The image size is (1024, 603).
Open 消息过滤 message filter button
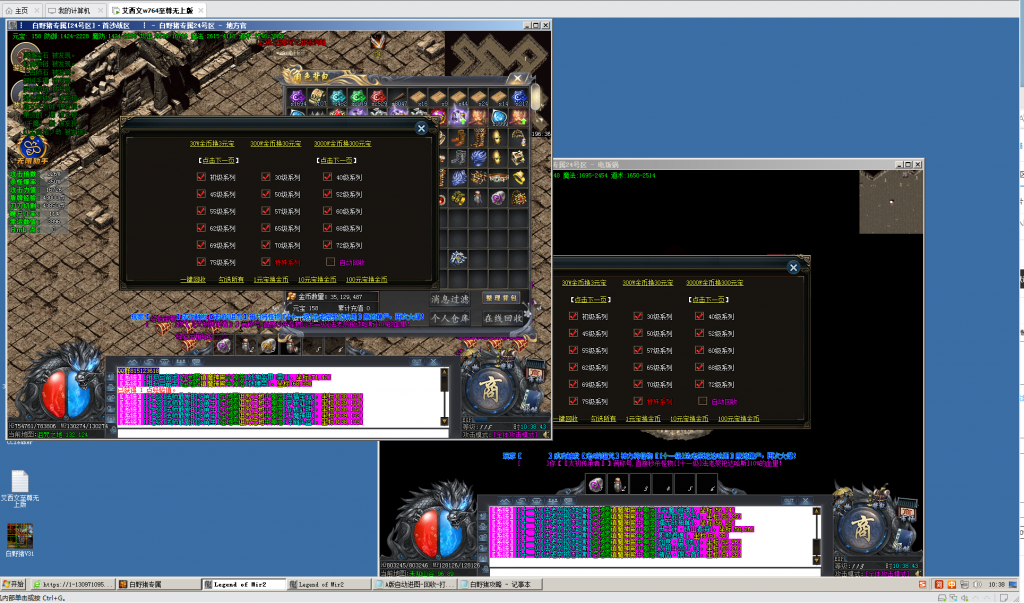tap(449, 299)
